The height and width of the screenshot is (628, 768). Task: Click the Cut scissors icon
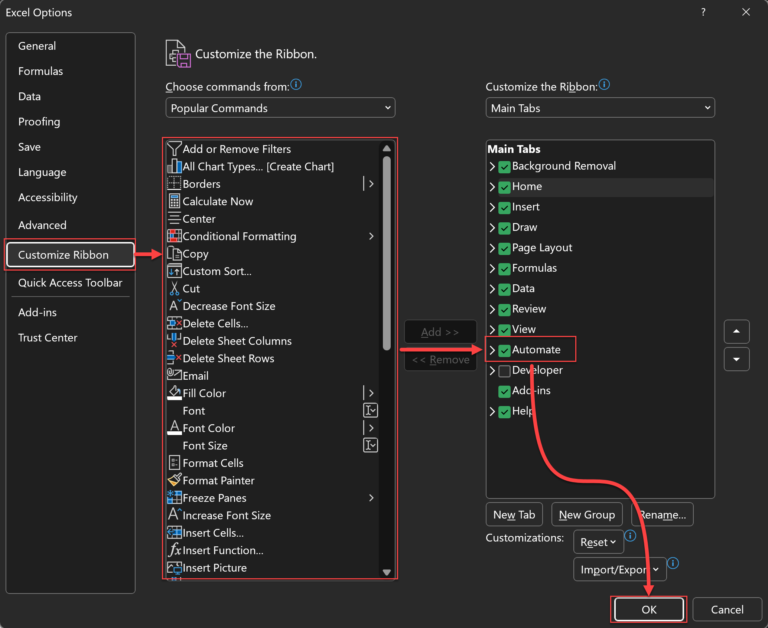click(x=175, y=289)
